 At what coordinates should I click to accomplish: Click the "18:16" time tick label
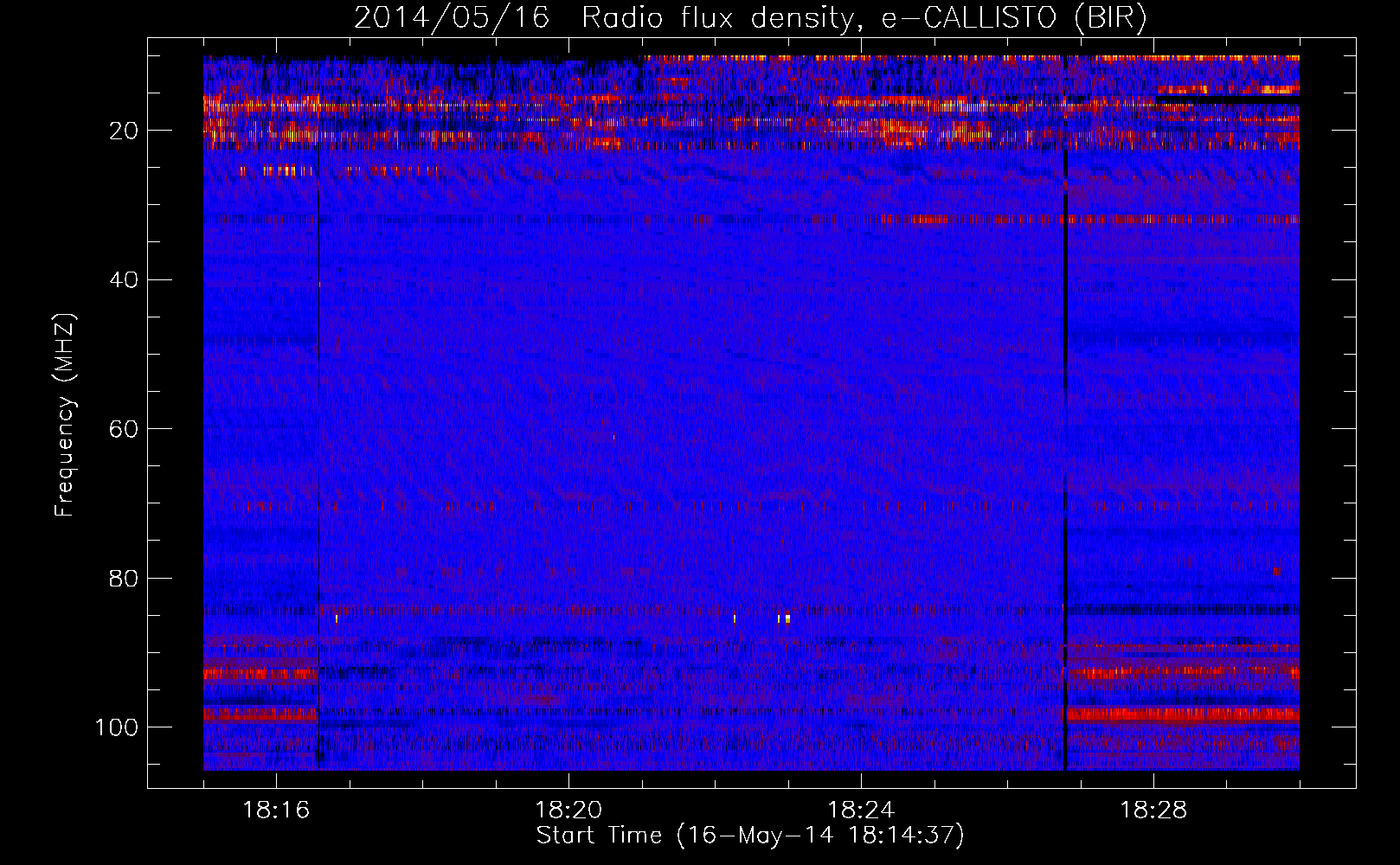click(276, 811)
